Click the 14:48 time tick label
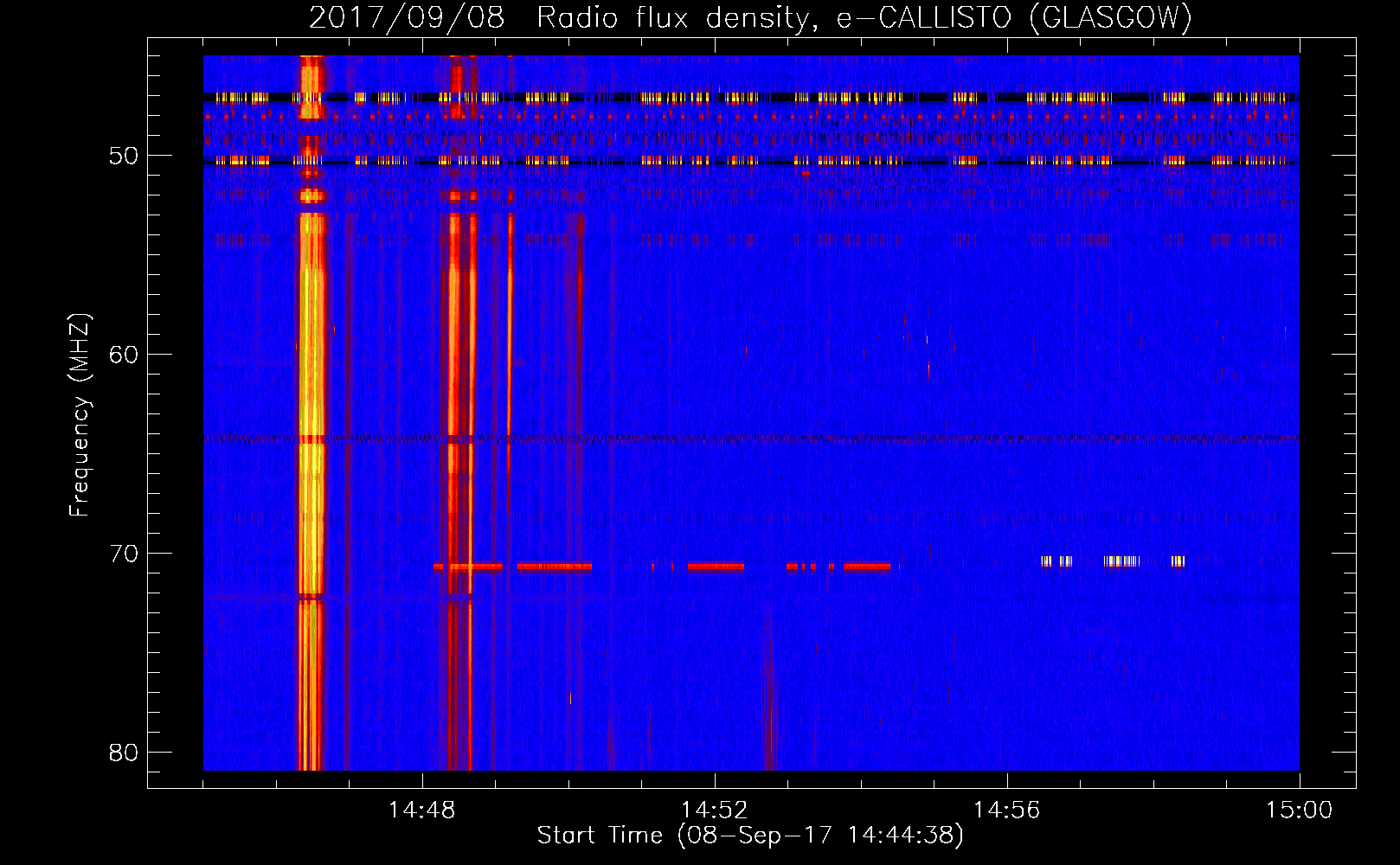Viewport: 1400px width, 865px height. (422, 810)
